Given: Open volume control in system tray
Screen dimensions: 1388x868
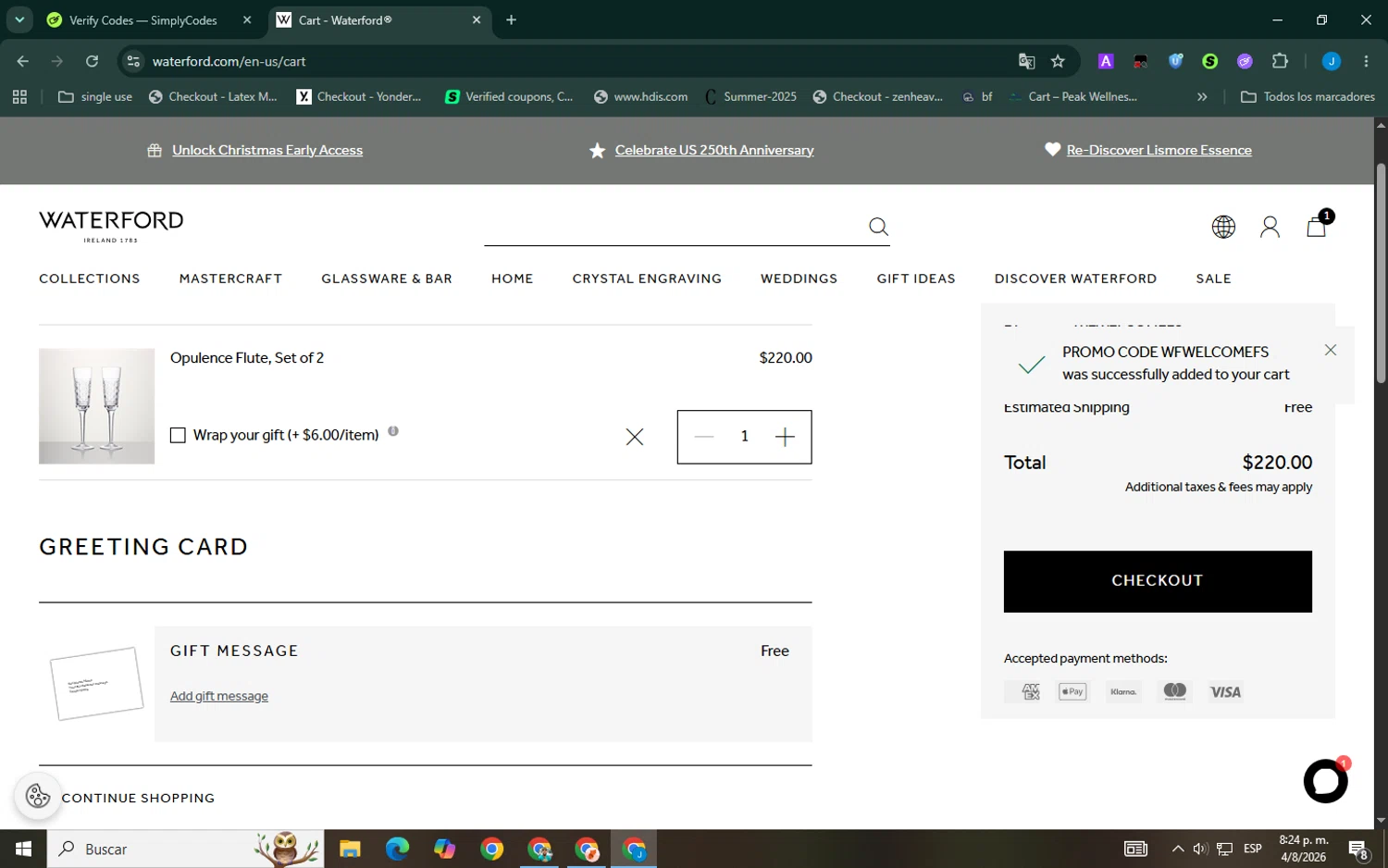Looking at the screenshot, I should 1200,849.
